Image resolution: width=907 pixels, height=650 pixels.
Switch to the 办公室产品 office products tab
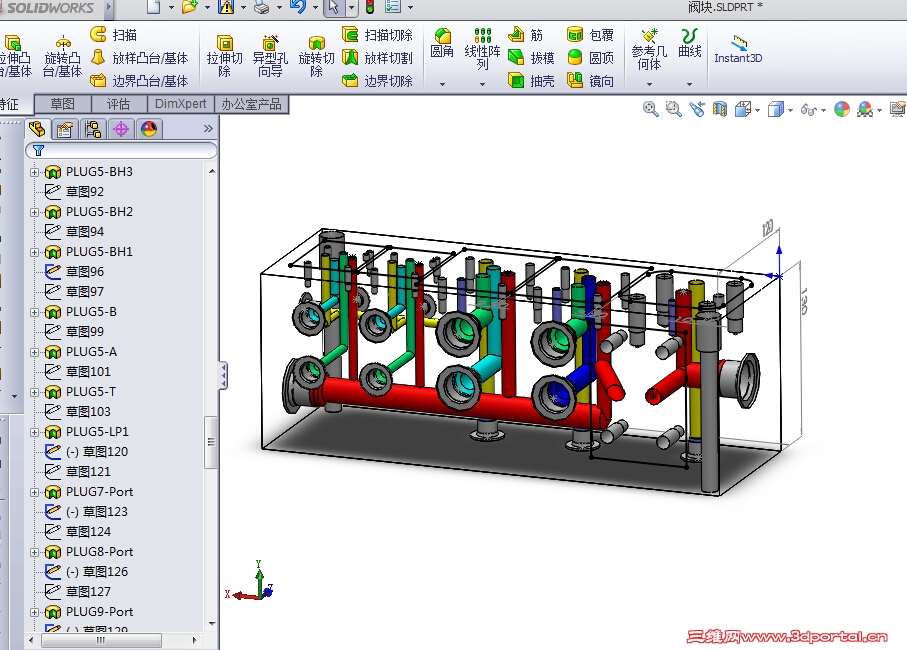(251, 104)
